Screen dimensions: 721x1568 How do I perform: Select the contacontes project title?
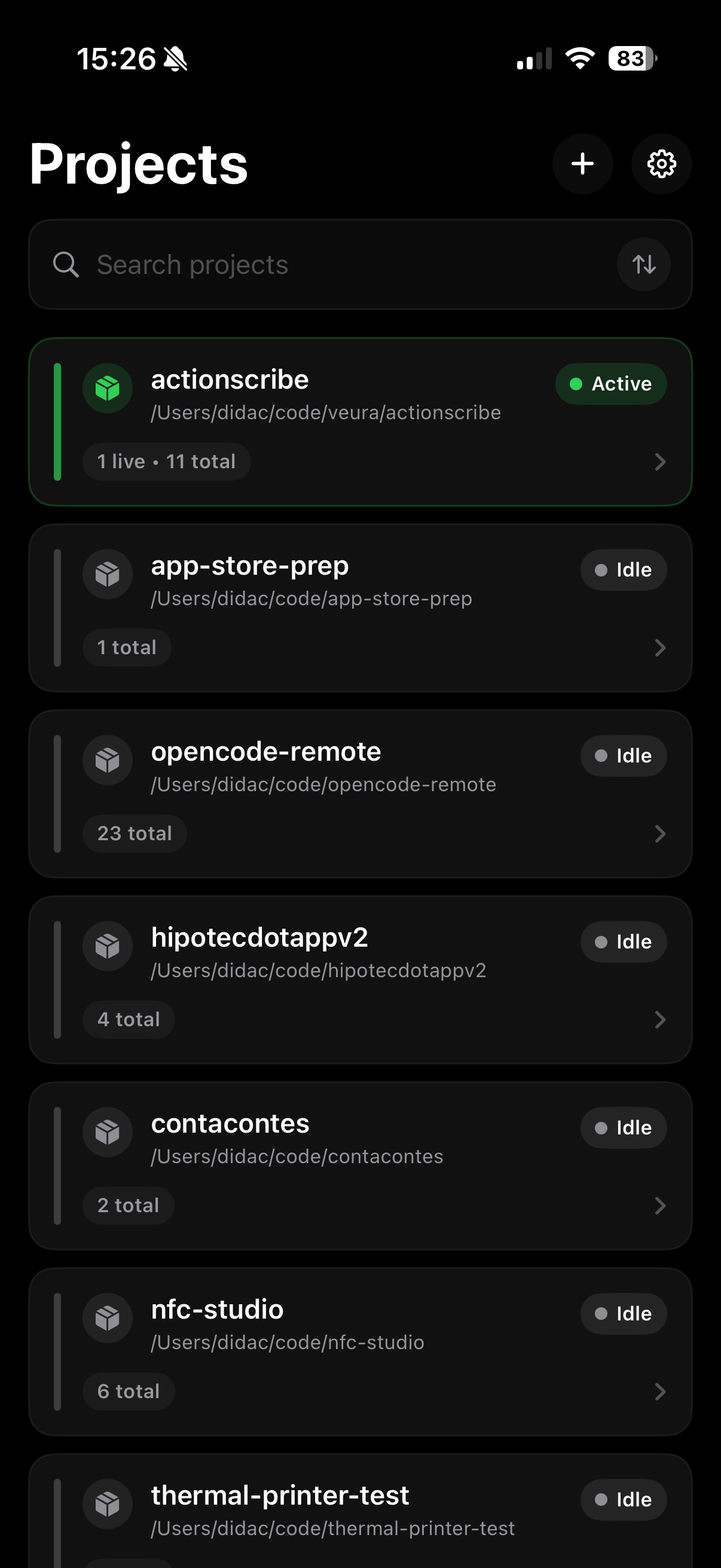(230, 1124)
